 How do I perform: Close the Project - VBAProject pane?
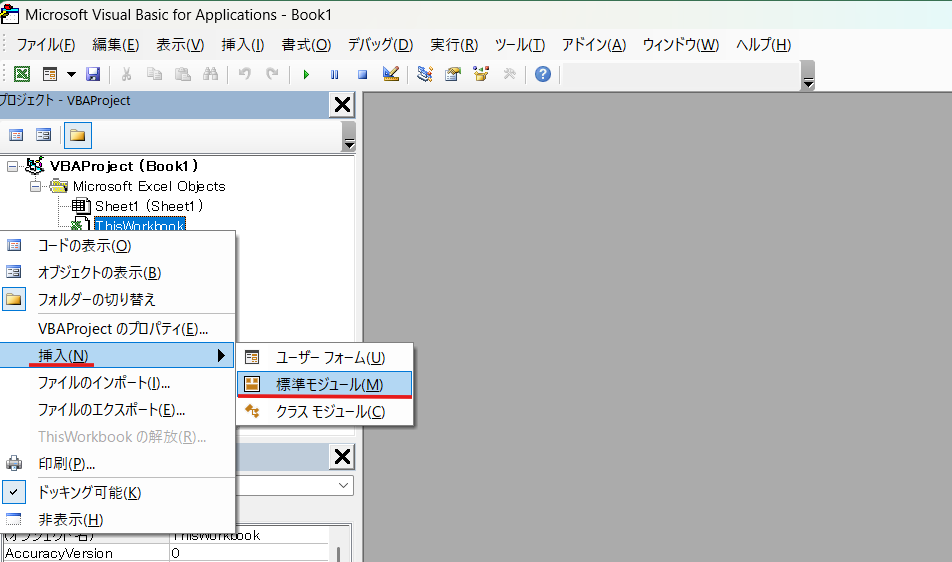(x=342, y=104)
